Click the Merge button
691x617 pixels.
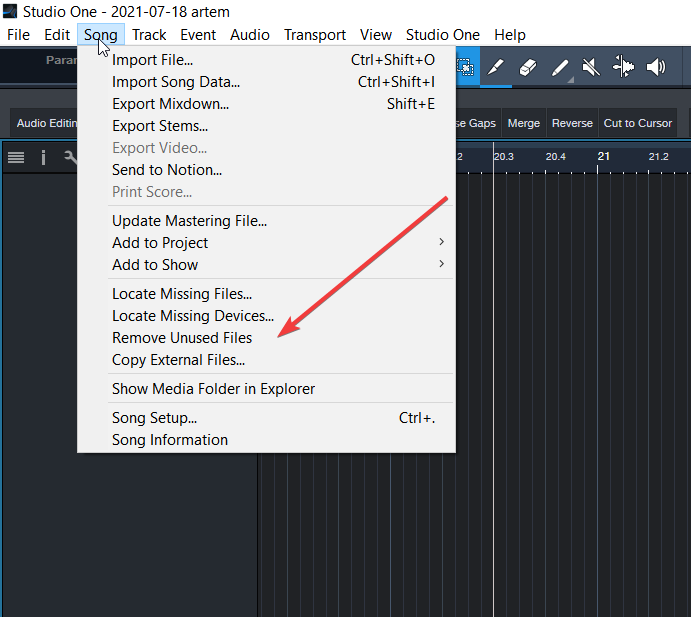coord(524,123)
